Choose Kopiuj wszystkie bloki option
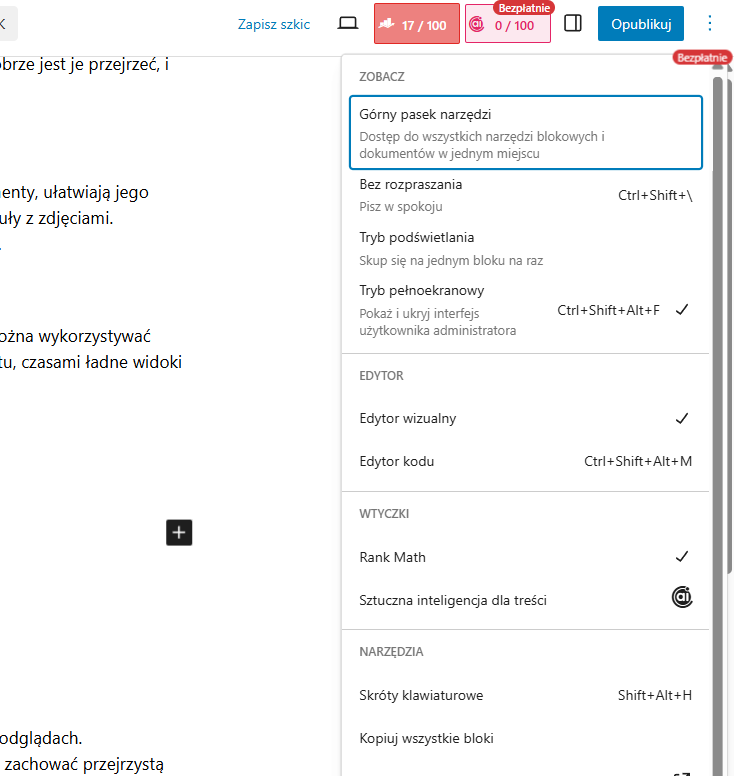Viewport: 734px width, 776px height. [x=525, y=739]
